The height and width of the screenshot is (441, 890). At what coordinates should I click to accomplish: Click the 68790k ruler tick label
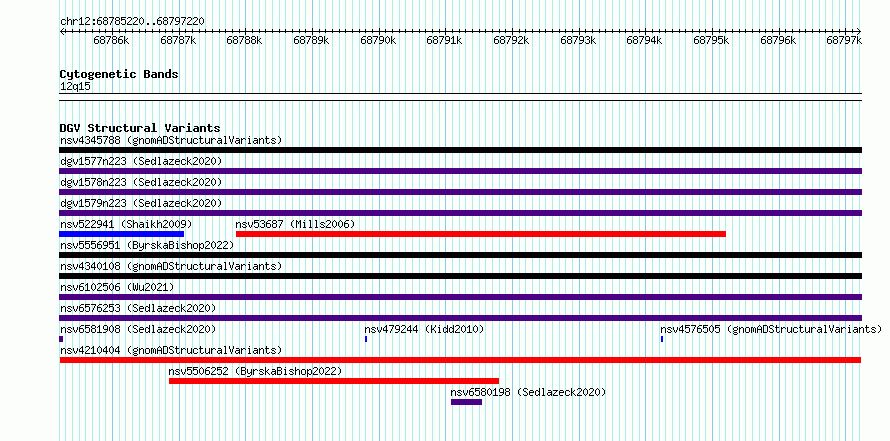379,40
